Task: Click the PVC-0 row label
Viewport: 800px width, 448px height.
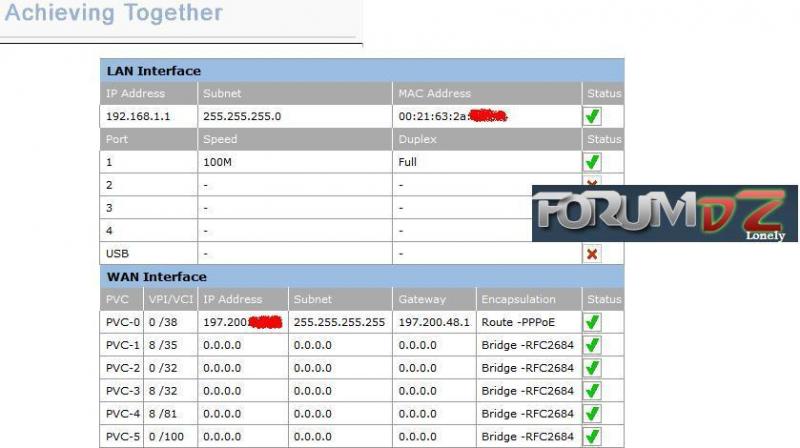Action: (x=122, y=322)
